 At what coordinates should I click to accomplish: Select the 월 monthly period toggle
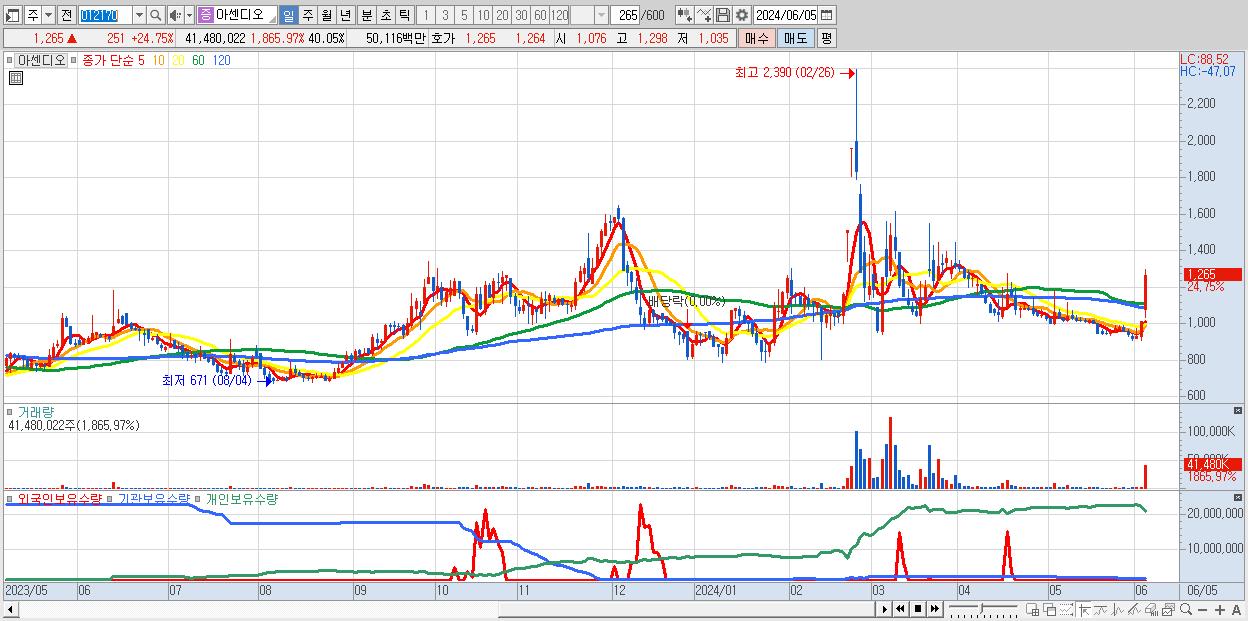[x=326, y=15]
